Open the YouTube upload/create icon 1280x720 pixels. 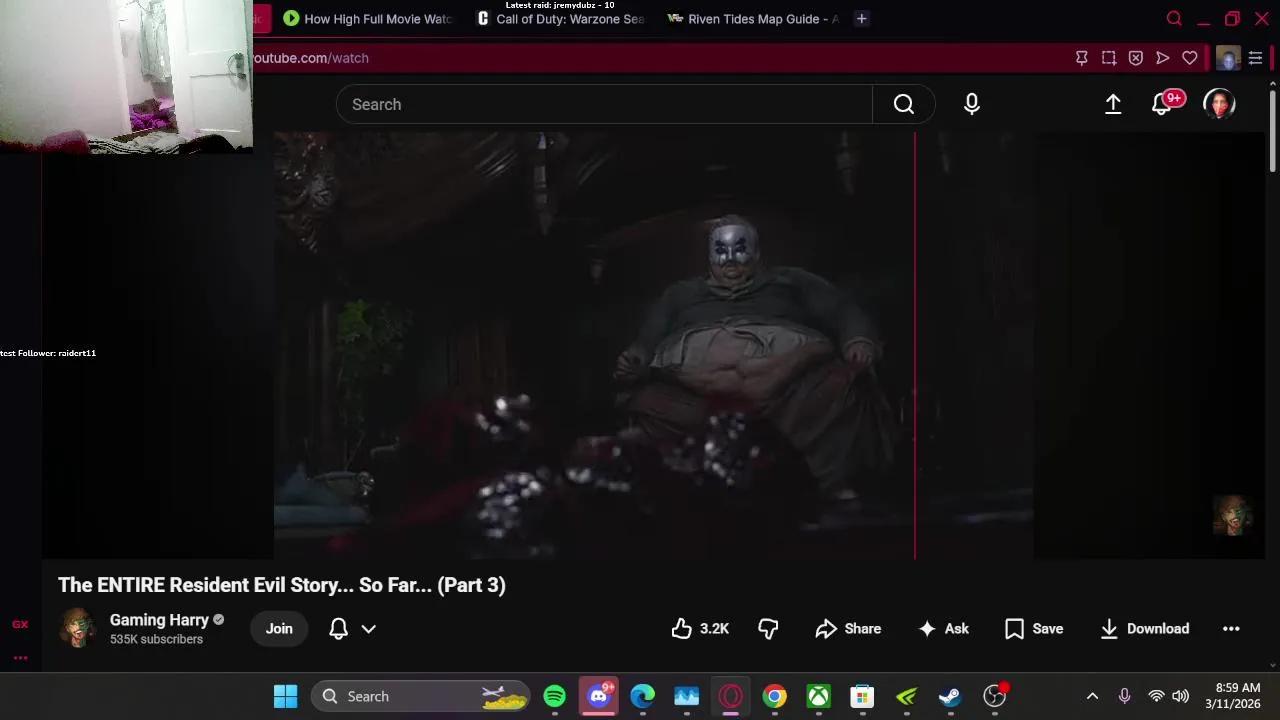[x=1113, y=104]
